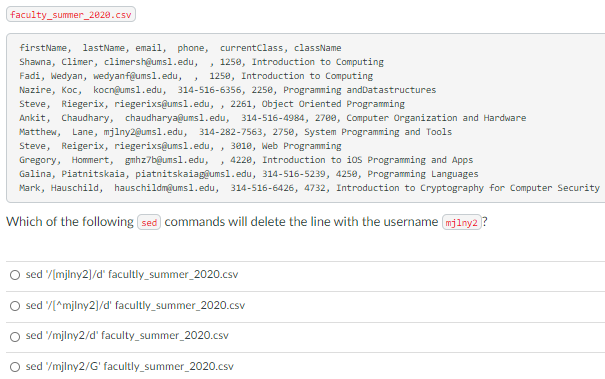Click the Nazire Koc data row
605x379 pixels.
(228, 90)
